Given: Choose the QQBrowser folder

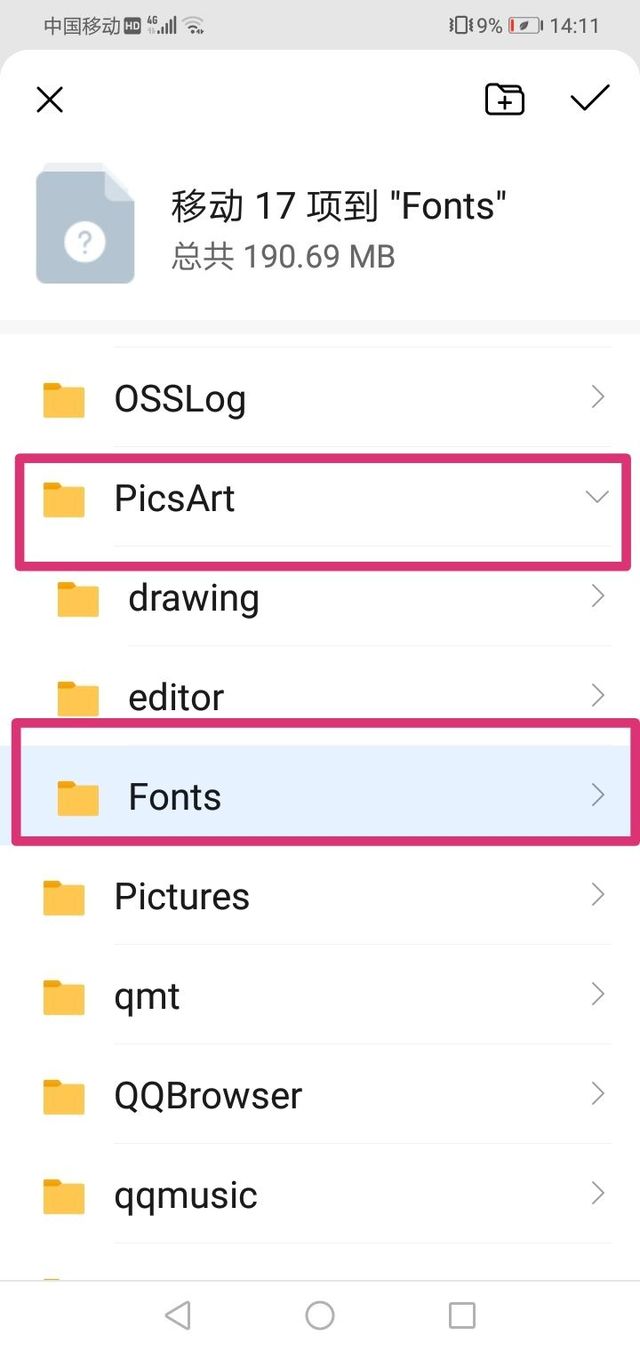Looking at the screenshot, I should (x=208, y=1095).
